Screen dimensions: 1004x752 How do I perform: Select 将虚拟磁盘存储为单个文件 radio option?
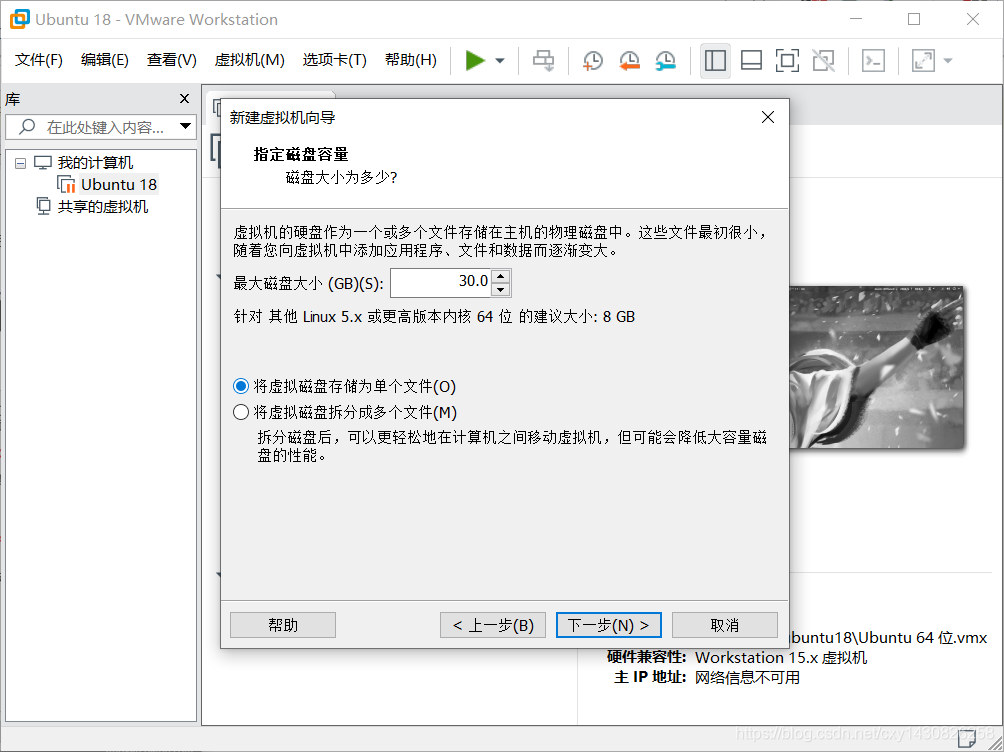241,386
